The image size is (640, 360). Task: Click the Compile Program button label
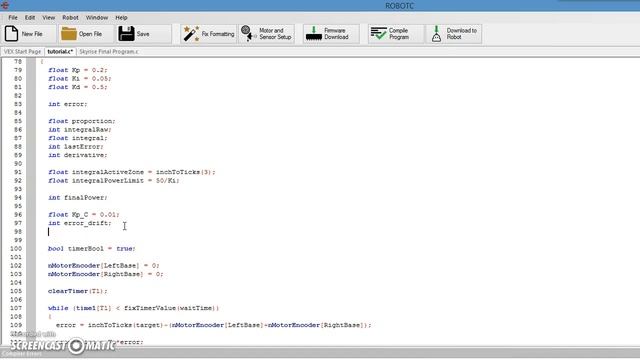pyautogui.click(x=399, y=33)
